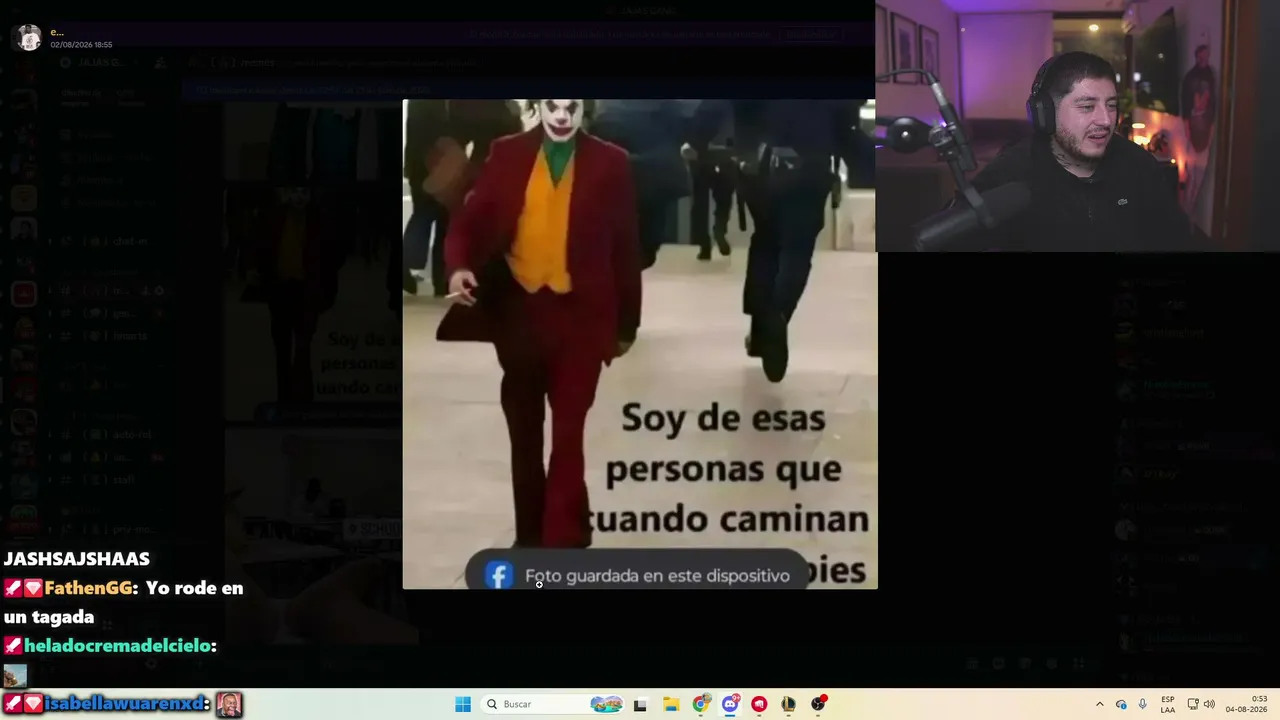Switch to Google Chrome in the taskbar
Image resolution: width=1280 pixels, height=720 pixels.
coord(701,704)
